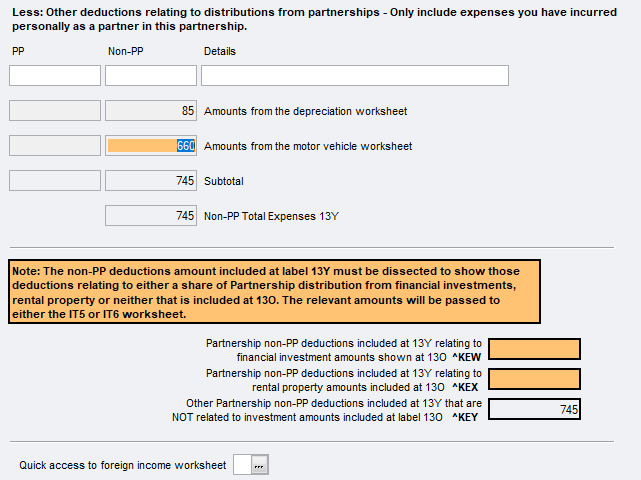This screenshot has width=641, height=480.
Task: Click the quick access foreign income box
Action: tap(241, 465)
